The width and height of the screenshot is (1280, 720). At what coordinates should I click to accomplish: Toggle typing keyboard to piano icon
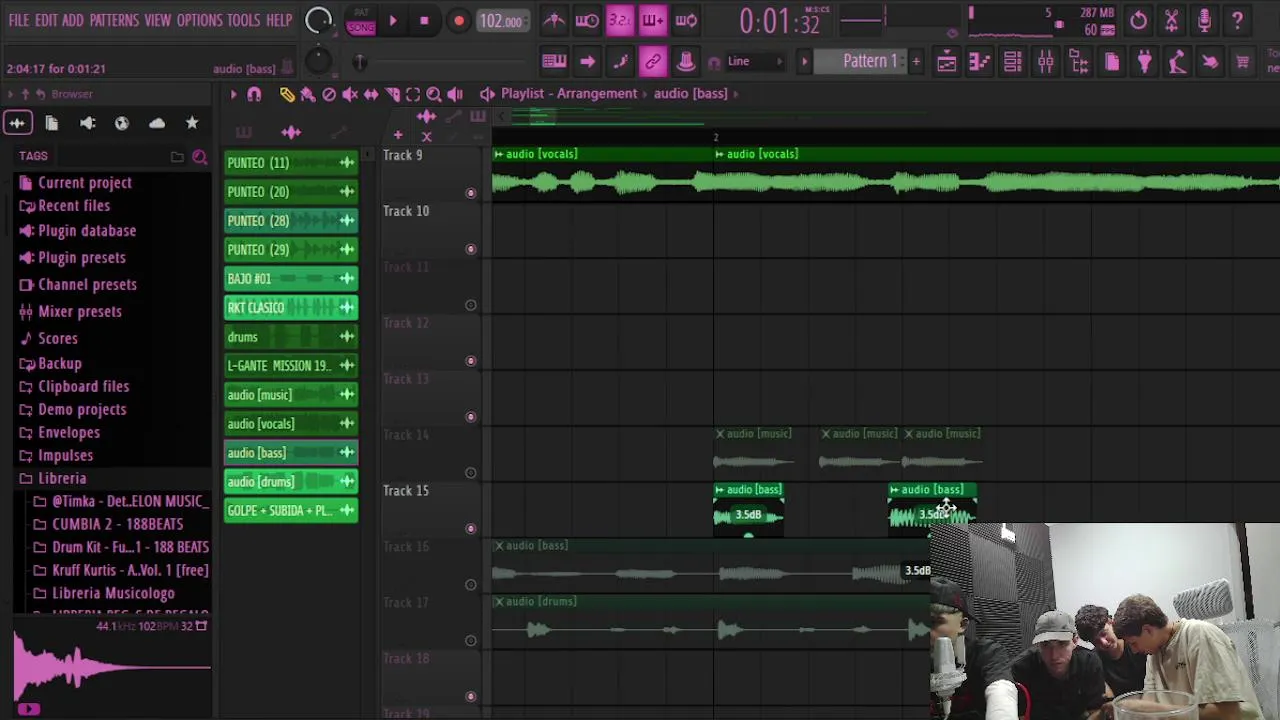tap(553, 62)
